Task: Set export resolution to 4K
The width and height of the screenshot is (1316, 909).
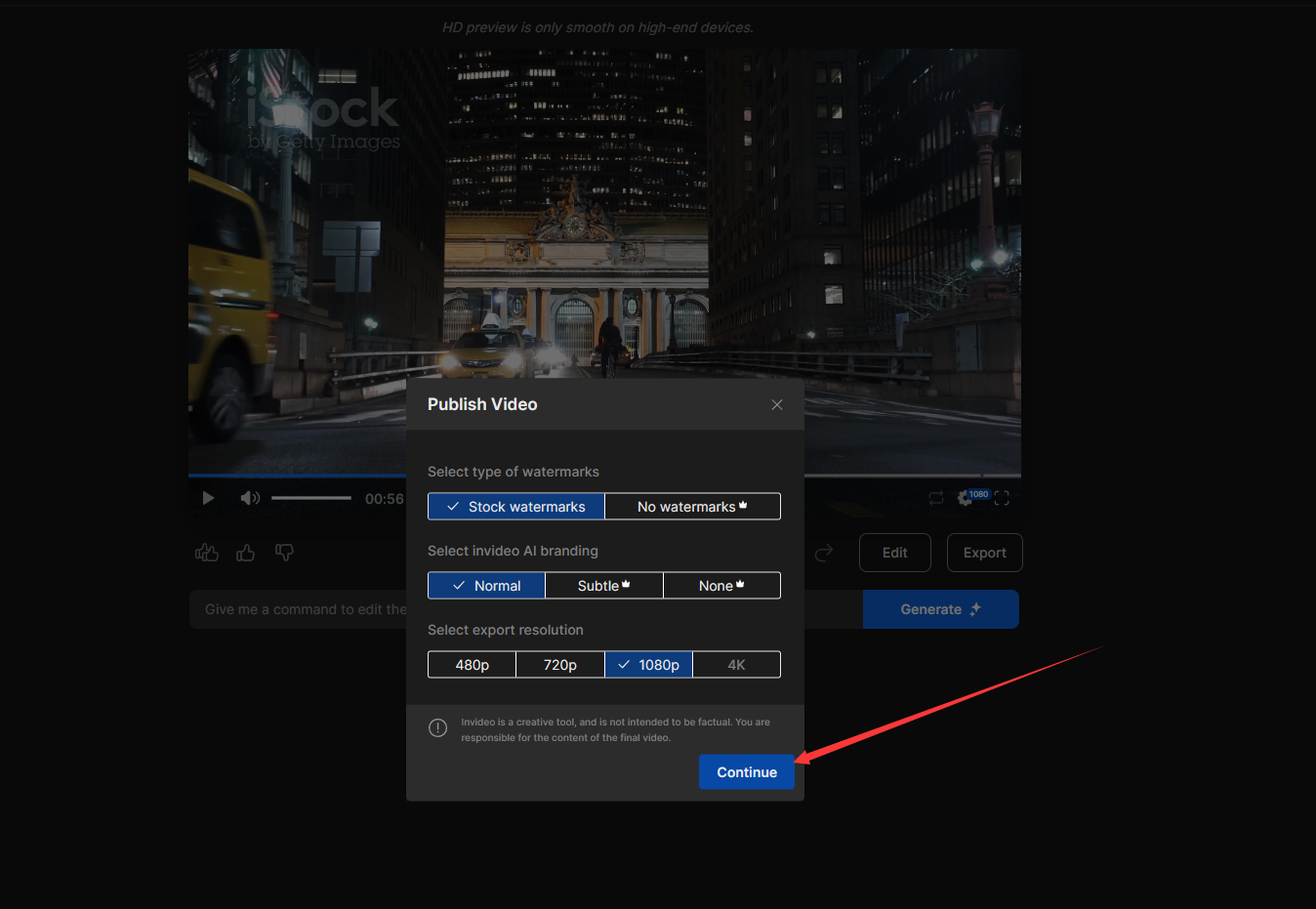Action: click(737, 665)
